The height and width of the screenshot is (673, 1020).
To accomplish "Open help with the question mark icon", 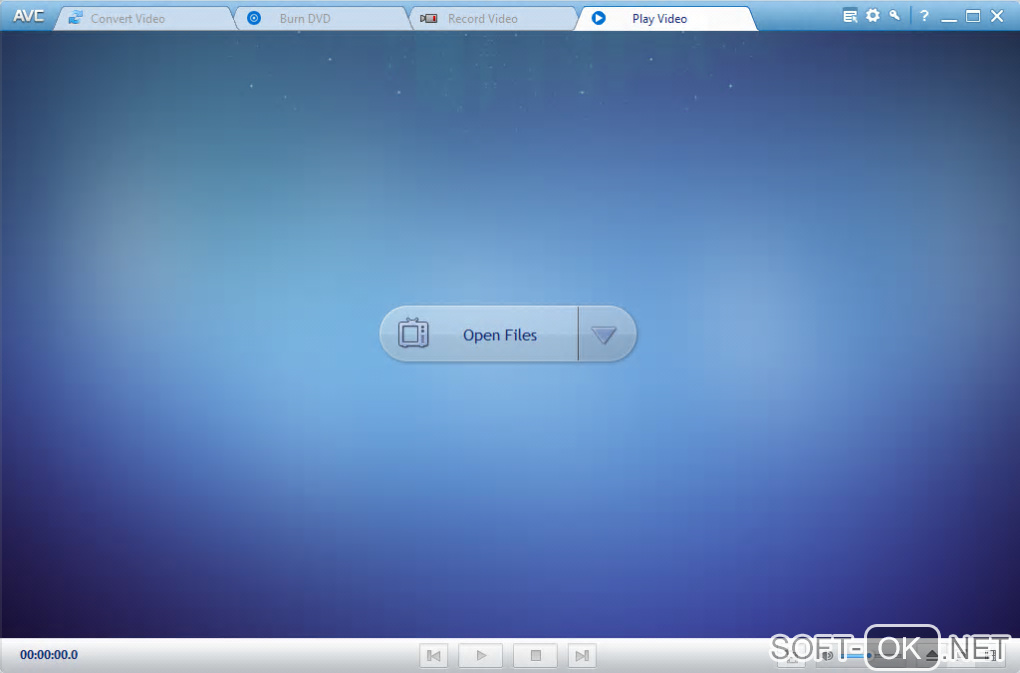I will coord(924,16).
